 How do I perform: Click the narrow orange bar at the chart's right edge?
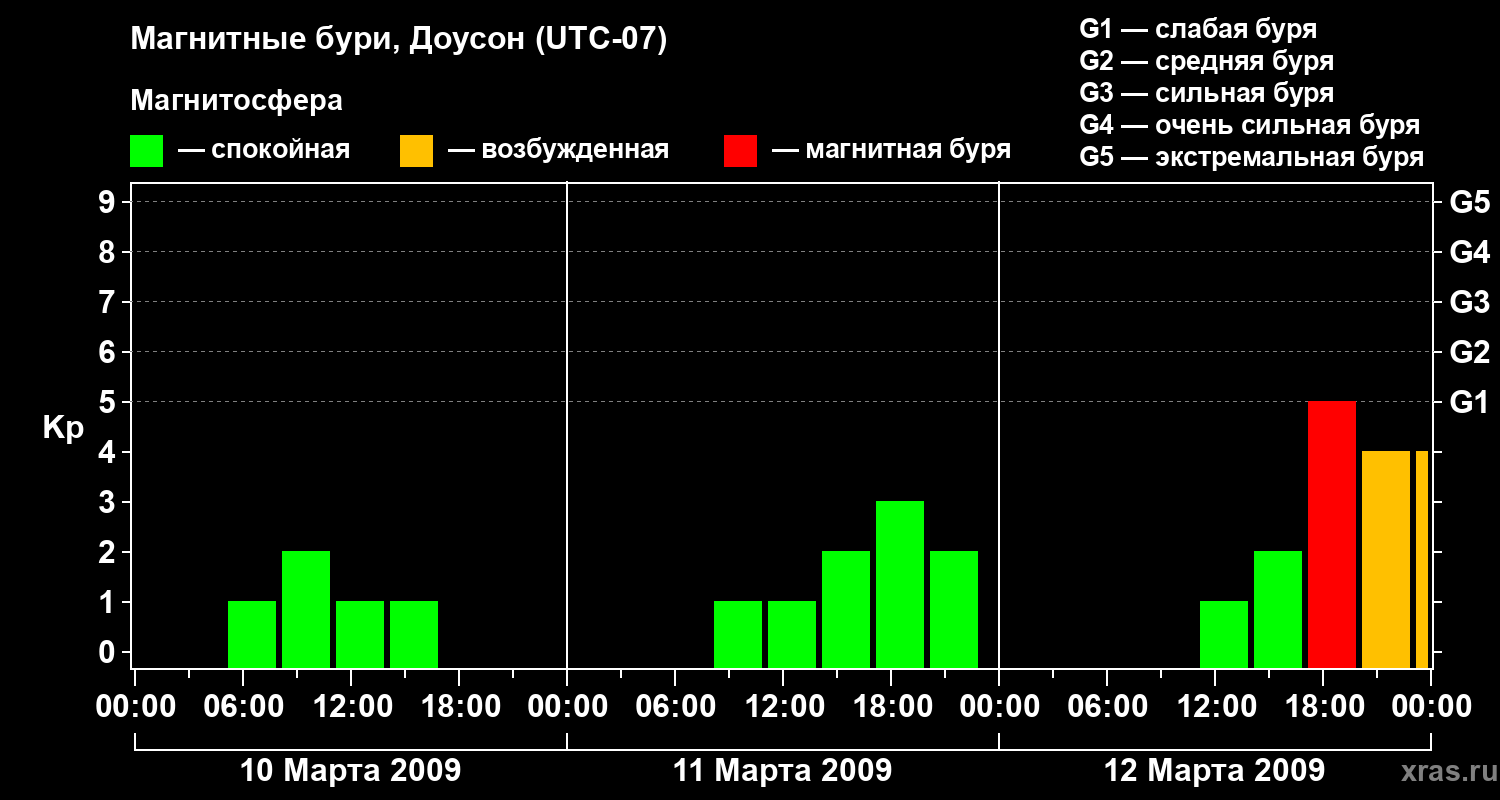pyautogui.click(x=1422, y=560)
